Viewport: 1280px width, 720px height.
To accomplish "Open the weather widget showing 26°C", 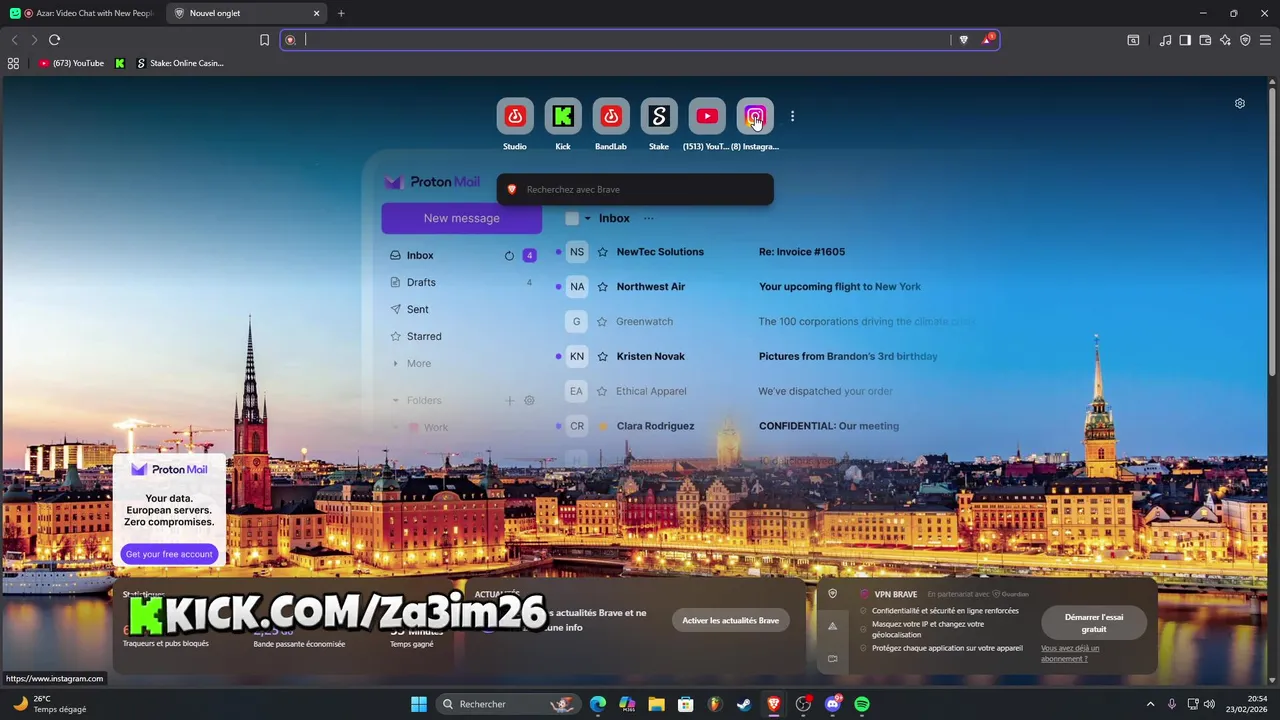I will [48, 704].
